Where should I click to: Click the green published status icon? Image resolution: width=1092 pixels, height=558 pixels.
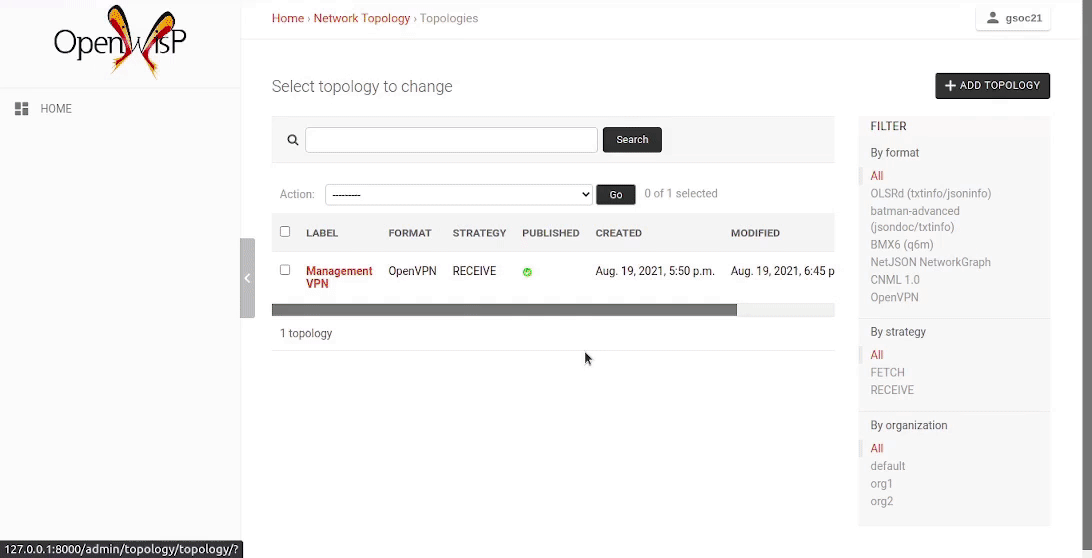coord(527,272)
